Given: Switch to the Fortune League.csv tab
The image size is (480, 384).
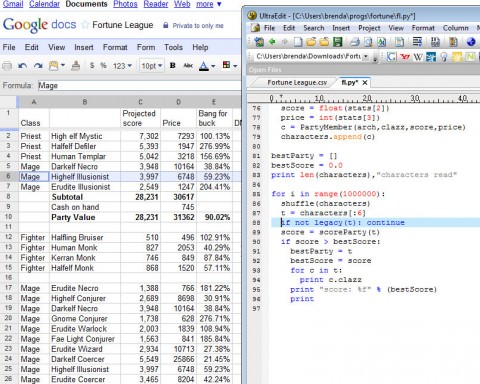Looking at the screenshot, I should [x=297, y=82].
